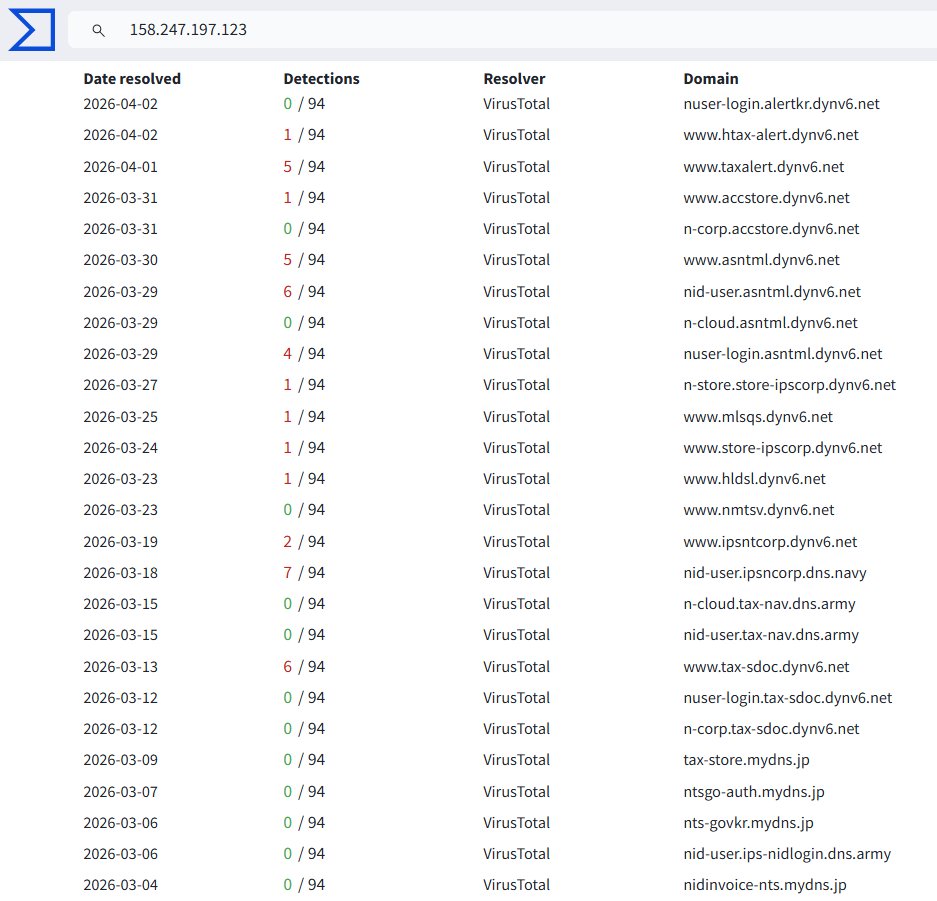Select domain www.hldsl.dynv6.net
The width and height of the screenshot is (937, 901).
coord(754,479)
